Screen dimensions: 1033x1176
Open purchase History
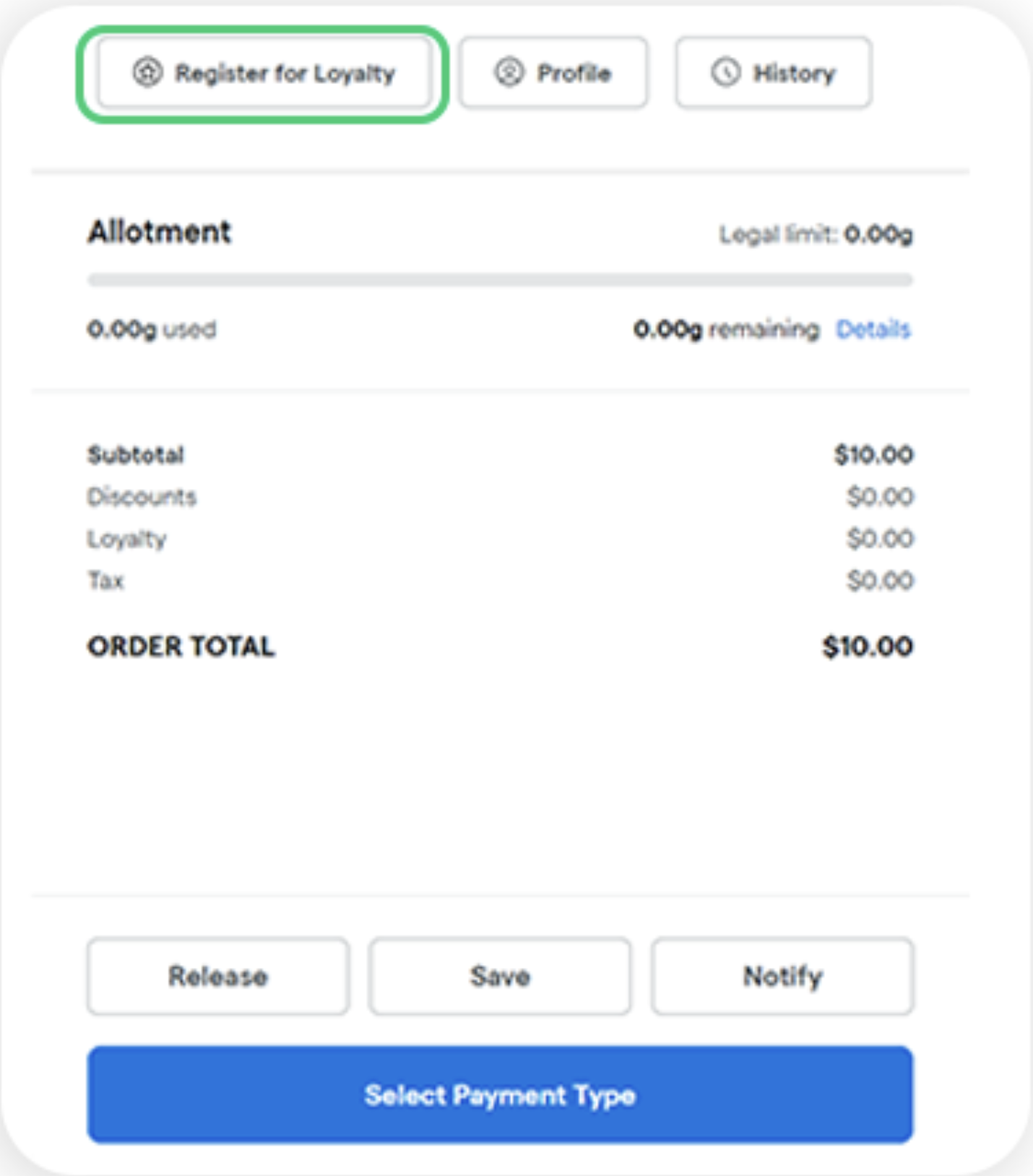774,73
